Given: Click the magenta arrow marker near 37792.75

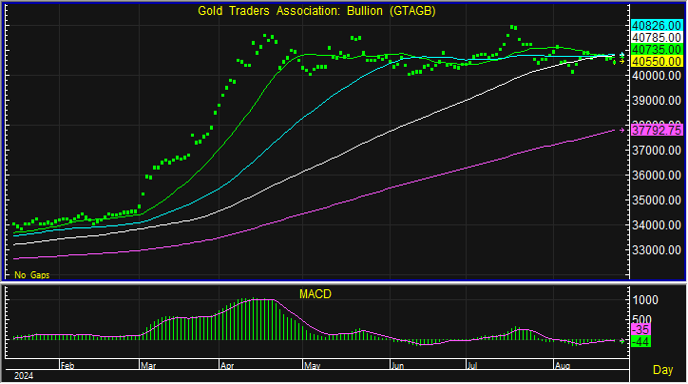Looking at the screenshot, I should coord(622,130).
